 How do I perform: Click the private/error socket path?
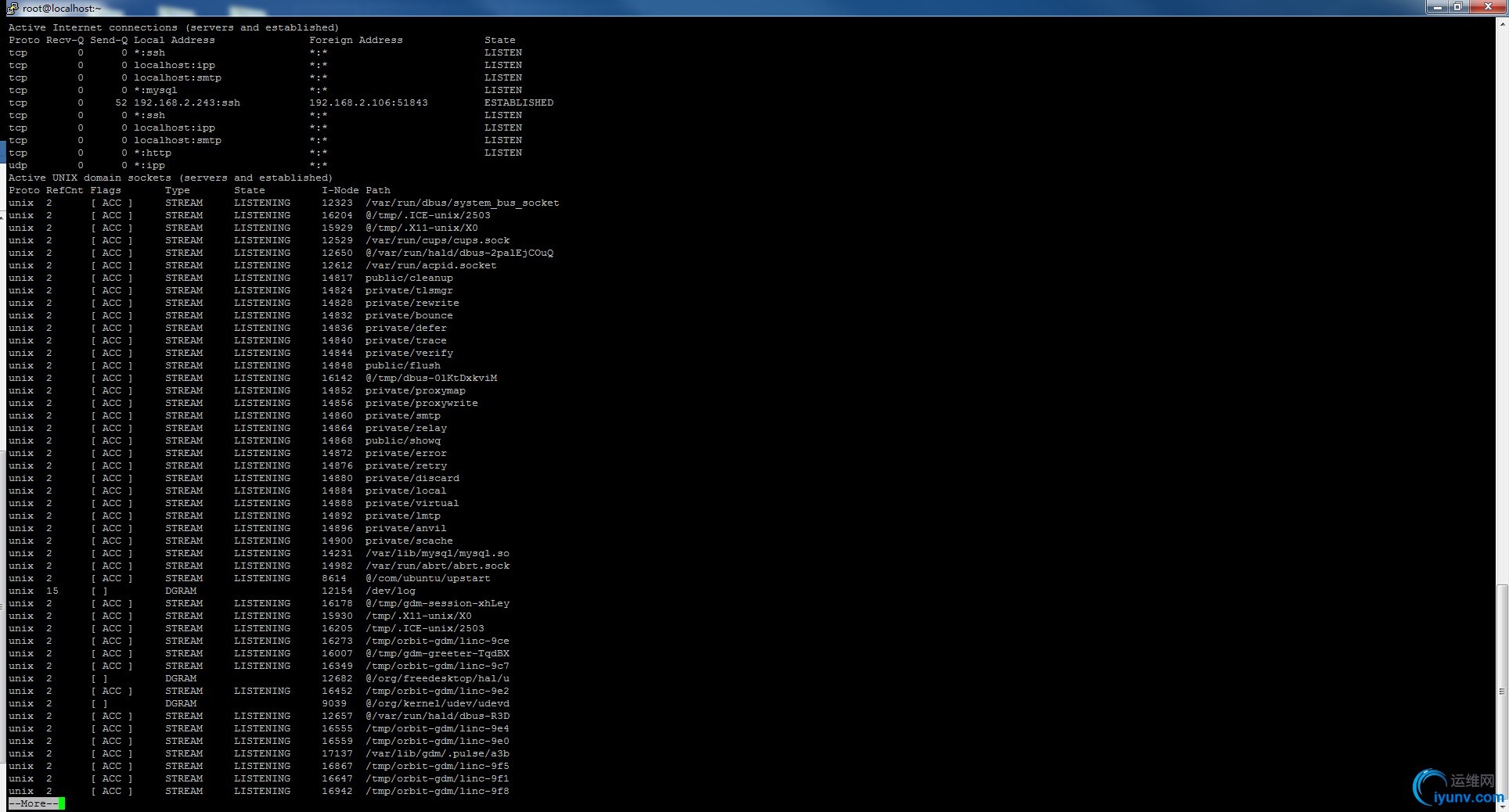click(406, 453)
